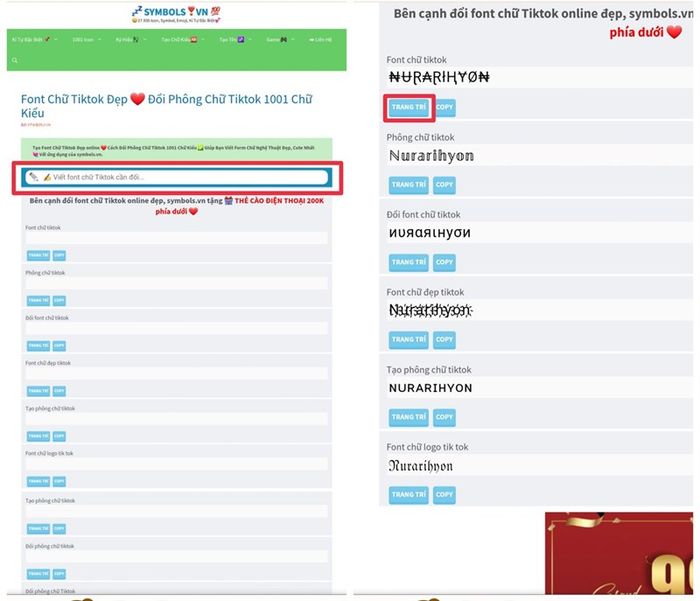Image resolution: width=700 pixels, height=601 pixels.
Task: Select the gothic Nurarihyon under Font chữ logo tik tok
Action: 421,466
